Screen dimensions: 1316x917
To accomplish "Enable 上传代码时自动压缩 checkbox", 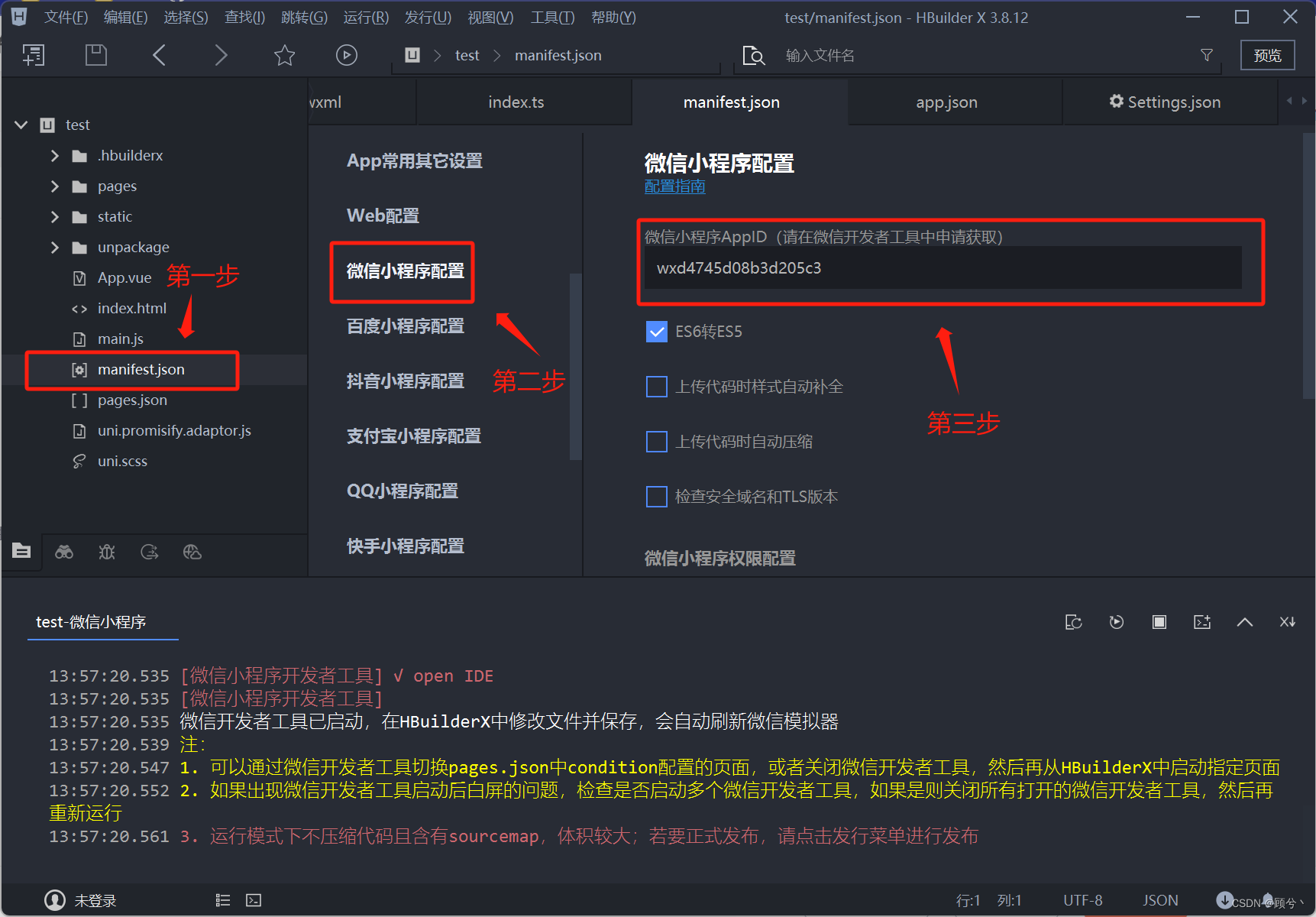I will point(657,442).
